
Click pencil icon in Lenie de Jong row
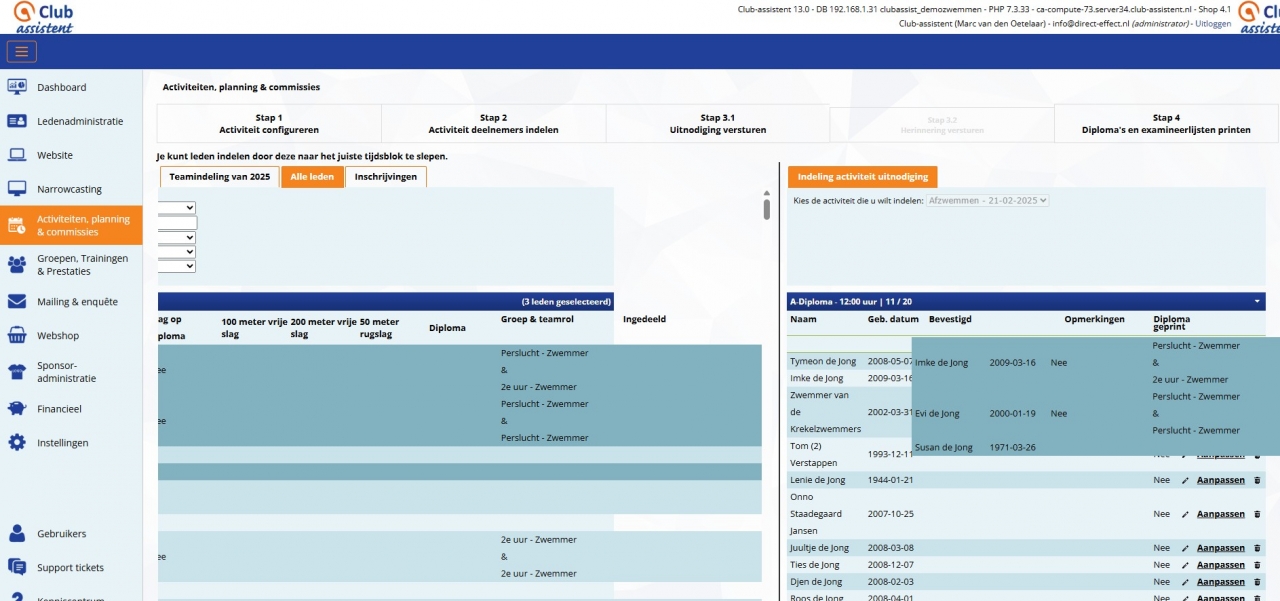[x=1185, y=481]
